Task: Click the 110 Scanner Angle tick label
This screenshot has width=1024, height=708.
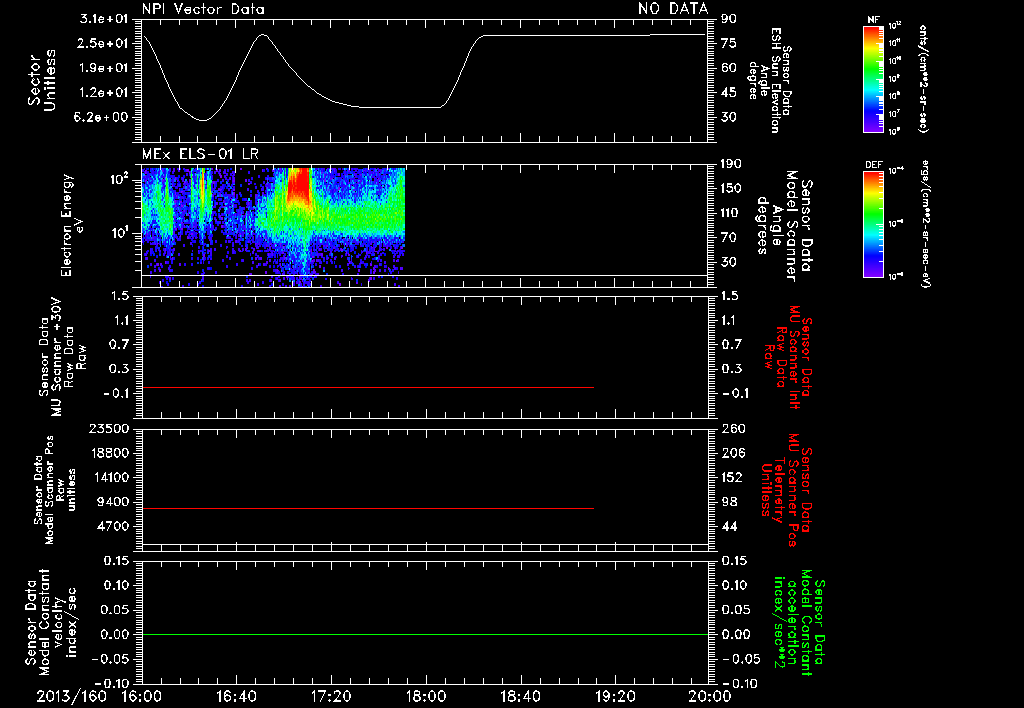Action: coord(732,213)
